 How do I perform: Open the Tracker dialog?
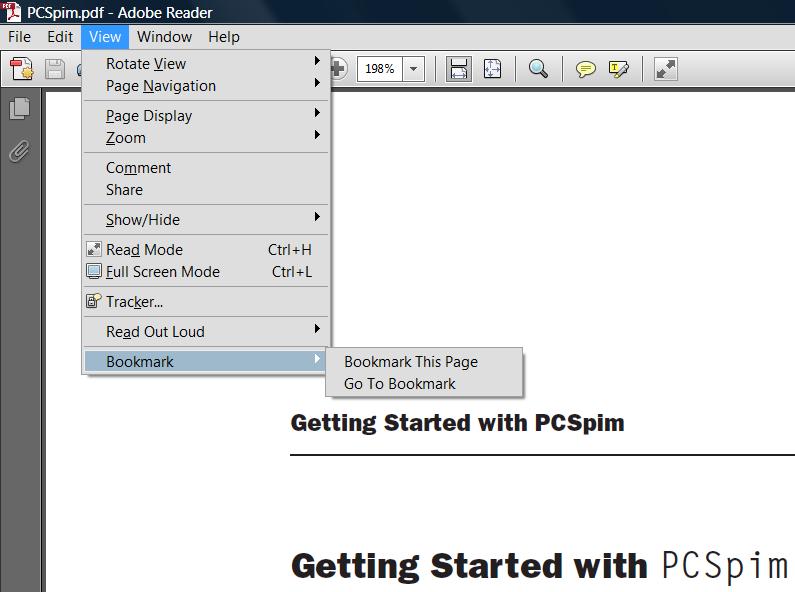tap(206, 302)
